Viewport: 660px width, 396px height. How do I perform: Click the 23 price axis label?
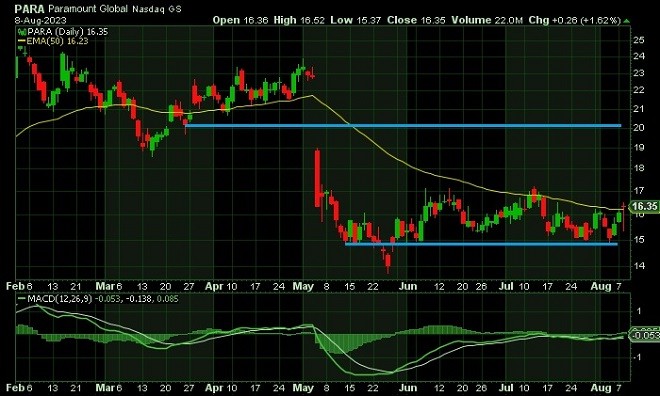tap(639, 73)
